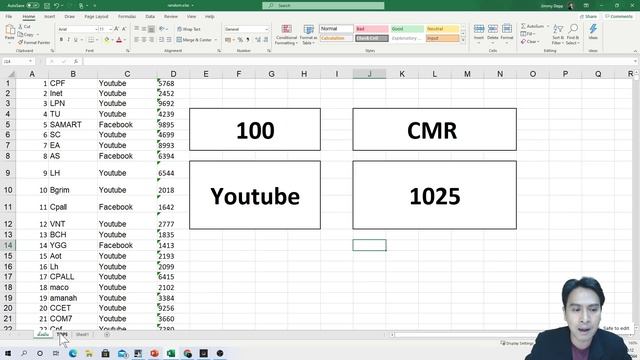Apply the Bad cell style

click(x=371, y=29)
